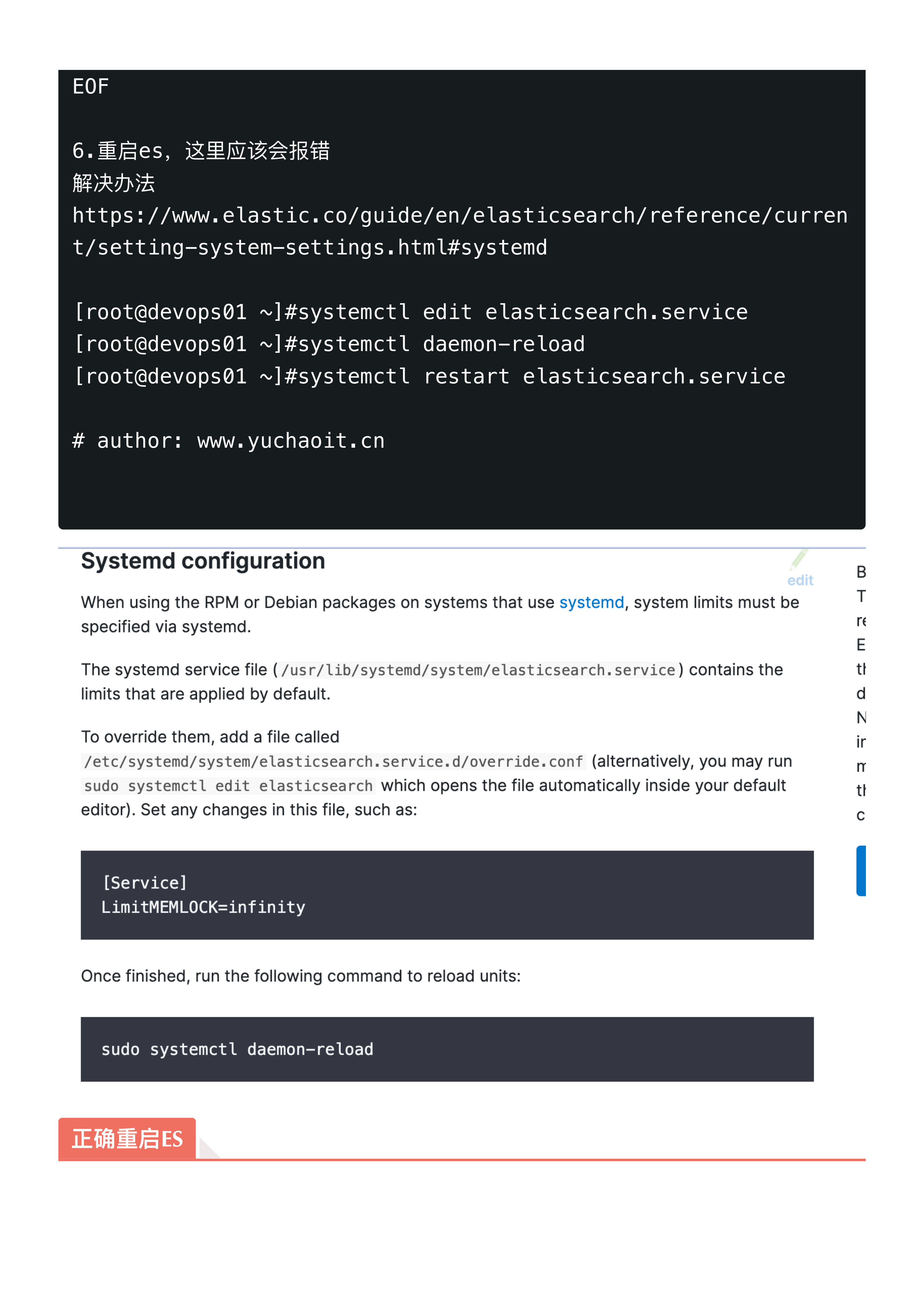Image resolution: width=924 pixels, height=1308 pixels.
Task: Click the red "正确重启ES" section heading
Action: pyautogui.click(x=127, y=1139)
